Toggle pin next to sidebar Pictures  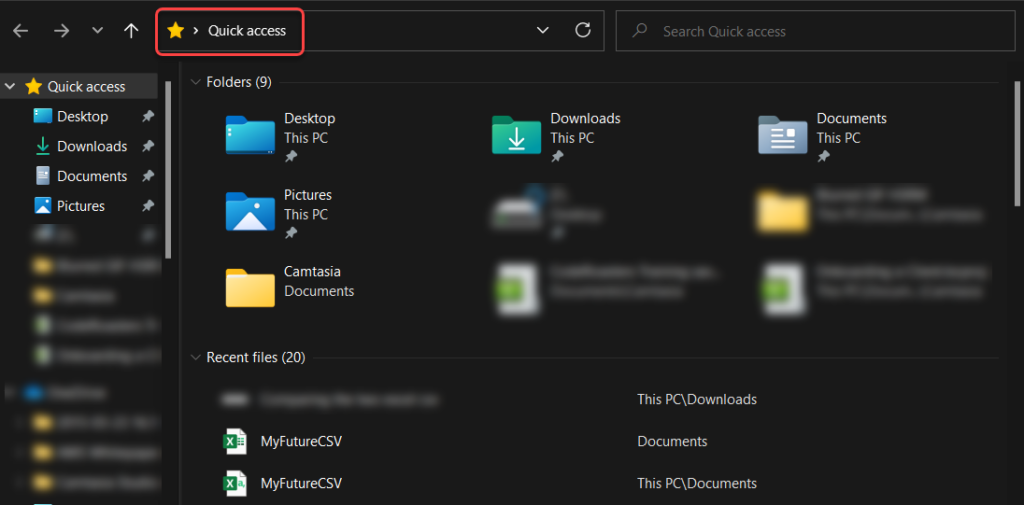coord(148,206)
